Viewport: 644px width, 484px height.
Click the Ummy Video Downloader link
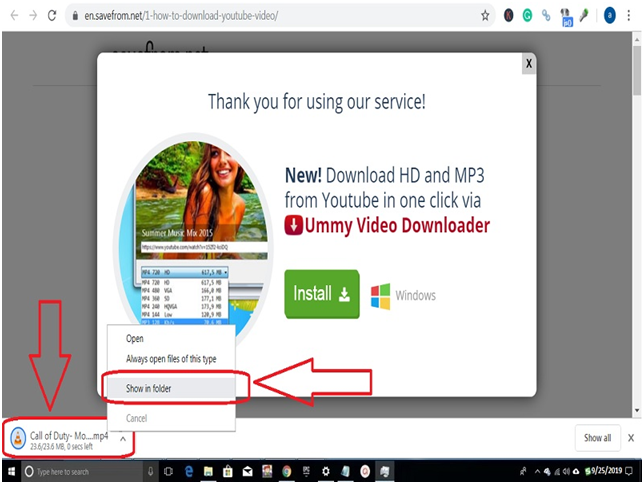point(397,225)
